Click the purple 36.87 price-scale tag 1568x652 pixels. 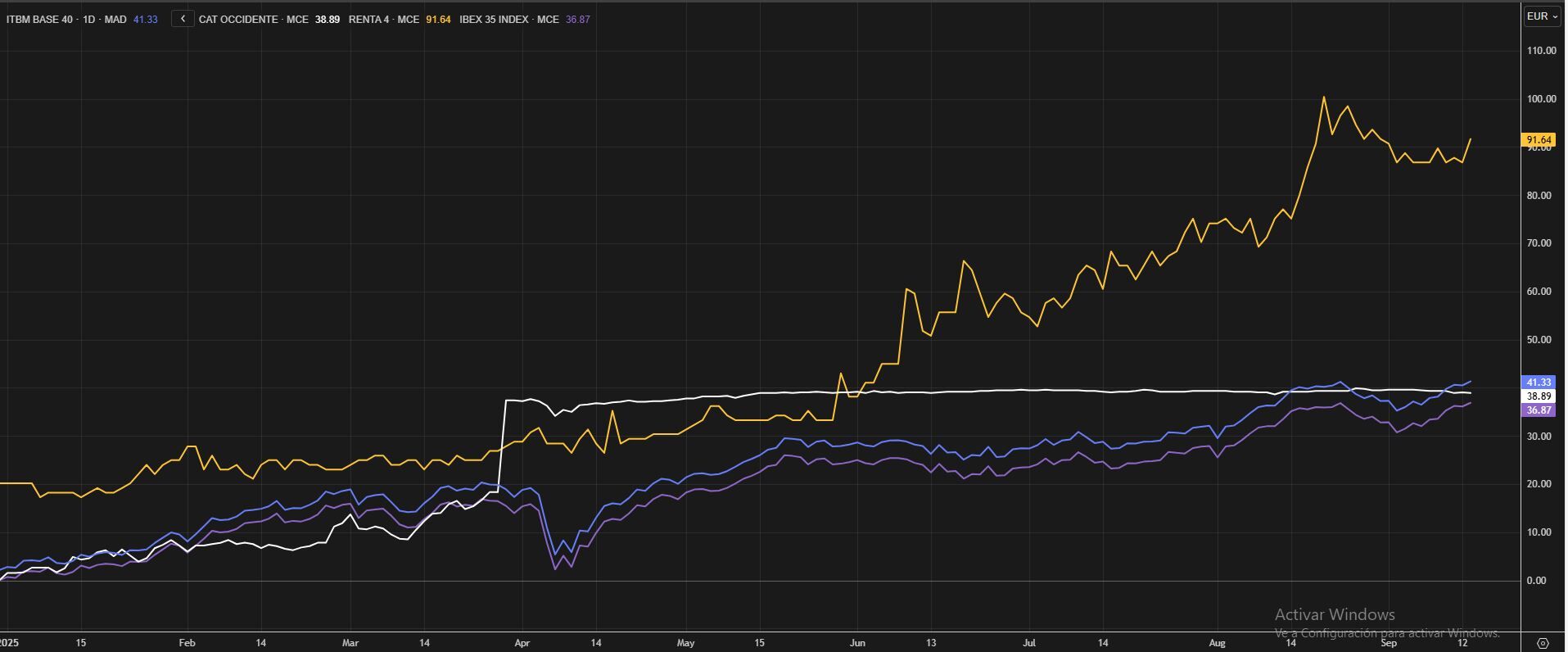[1539, 410]
